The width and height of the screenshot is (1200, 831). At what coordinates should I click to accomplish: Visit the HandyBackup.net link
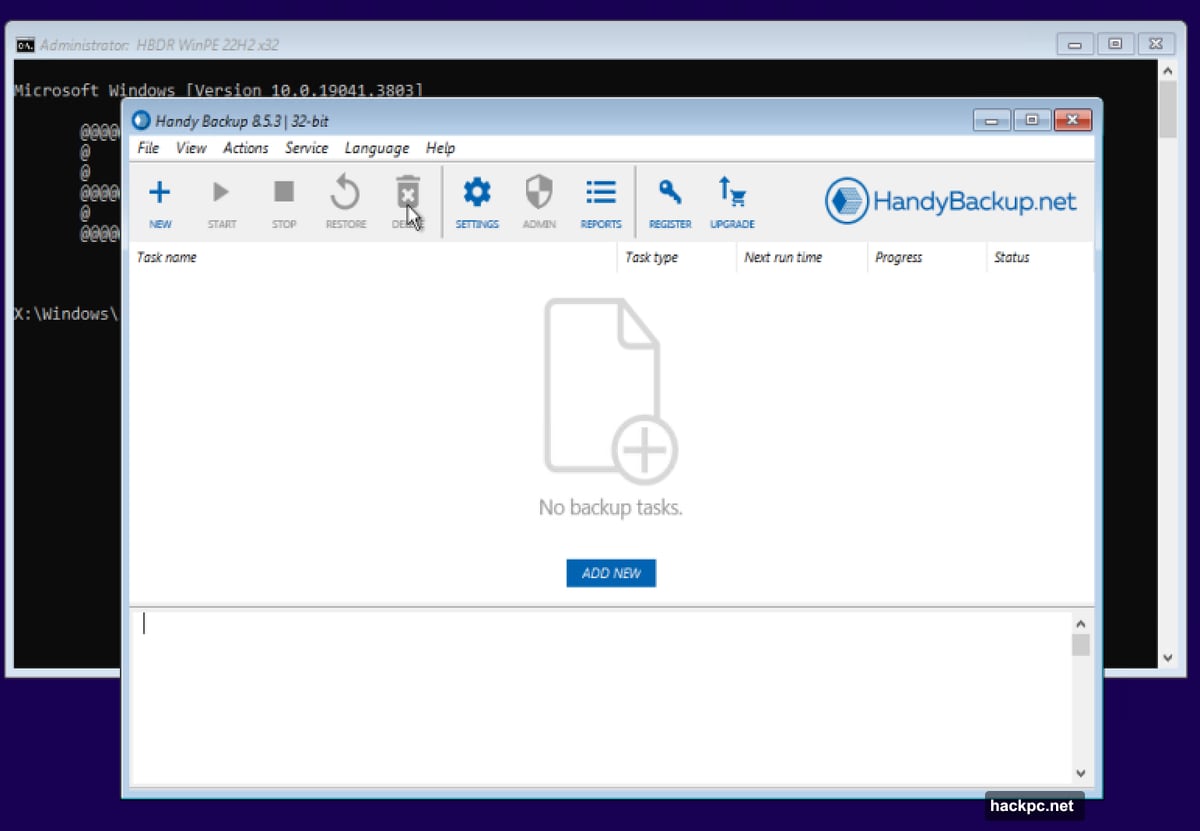tap(950, 200)
